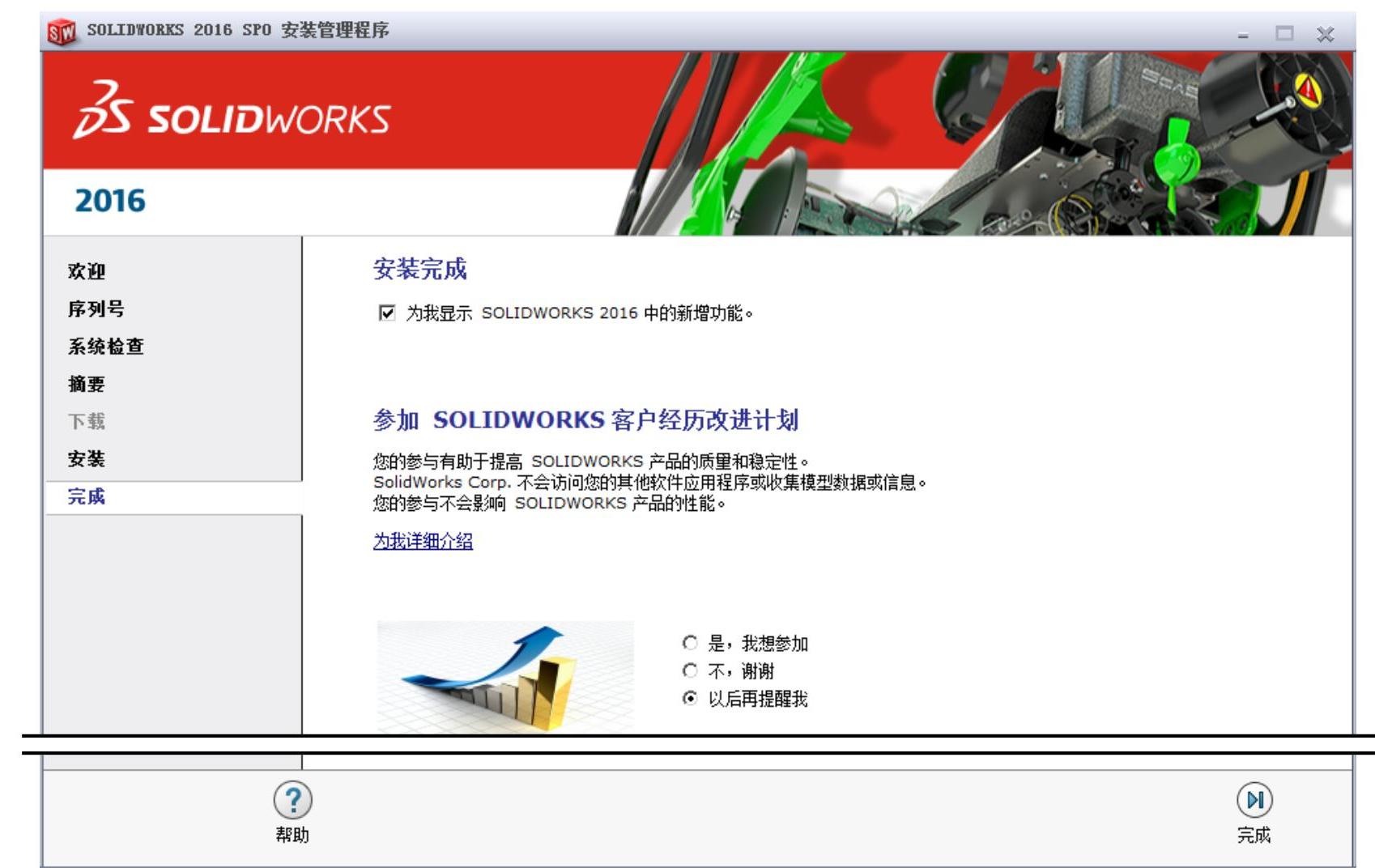Screen dimensions: 1375x868
Task: Click the SOLIDWORKS logo in banner
Action: tap(232, 111)
